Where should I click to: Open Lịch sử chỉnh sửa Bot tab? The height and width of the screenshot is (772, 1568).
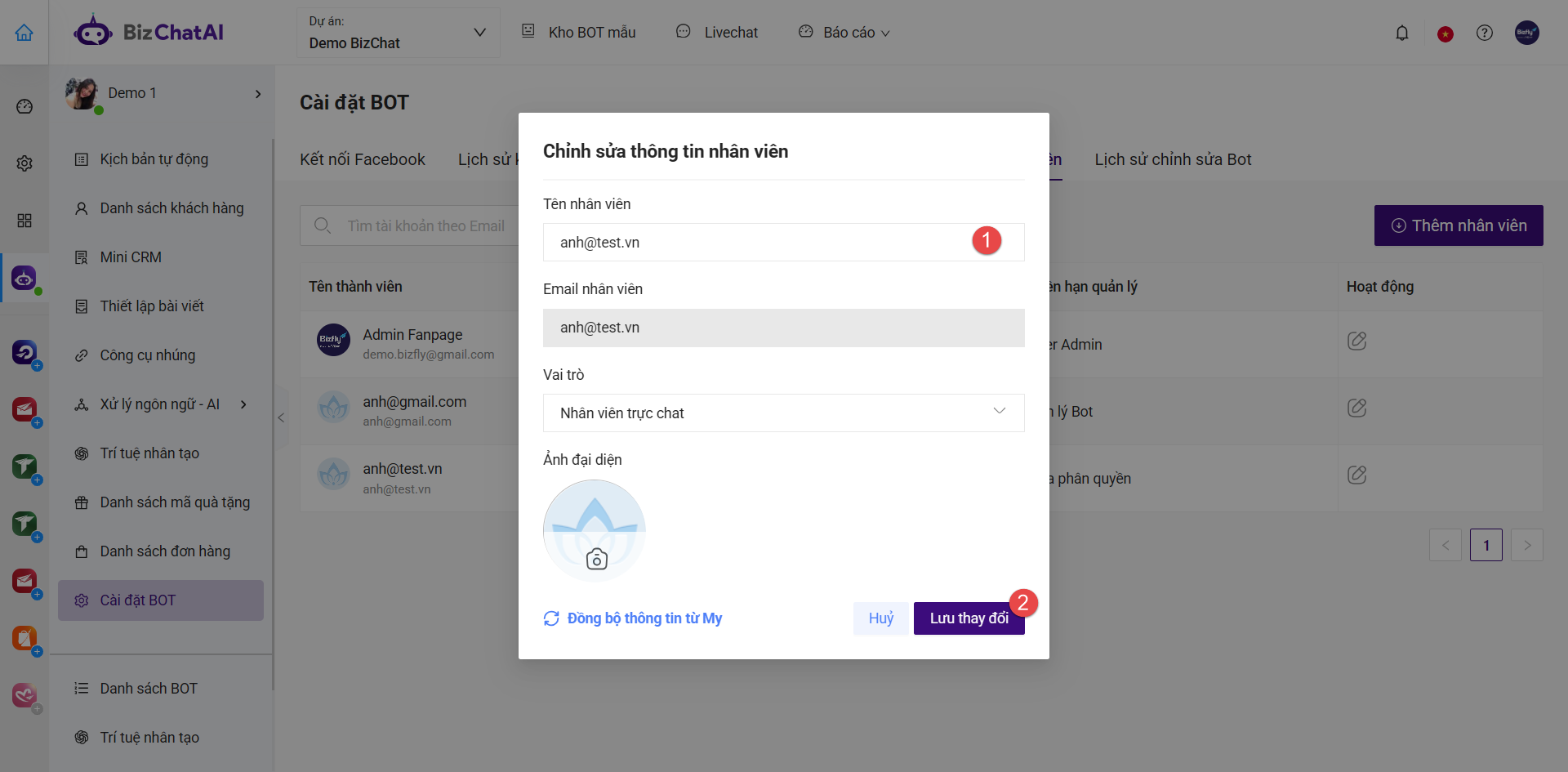click(x=1172, y=159)
